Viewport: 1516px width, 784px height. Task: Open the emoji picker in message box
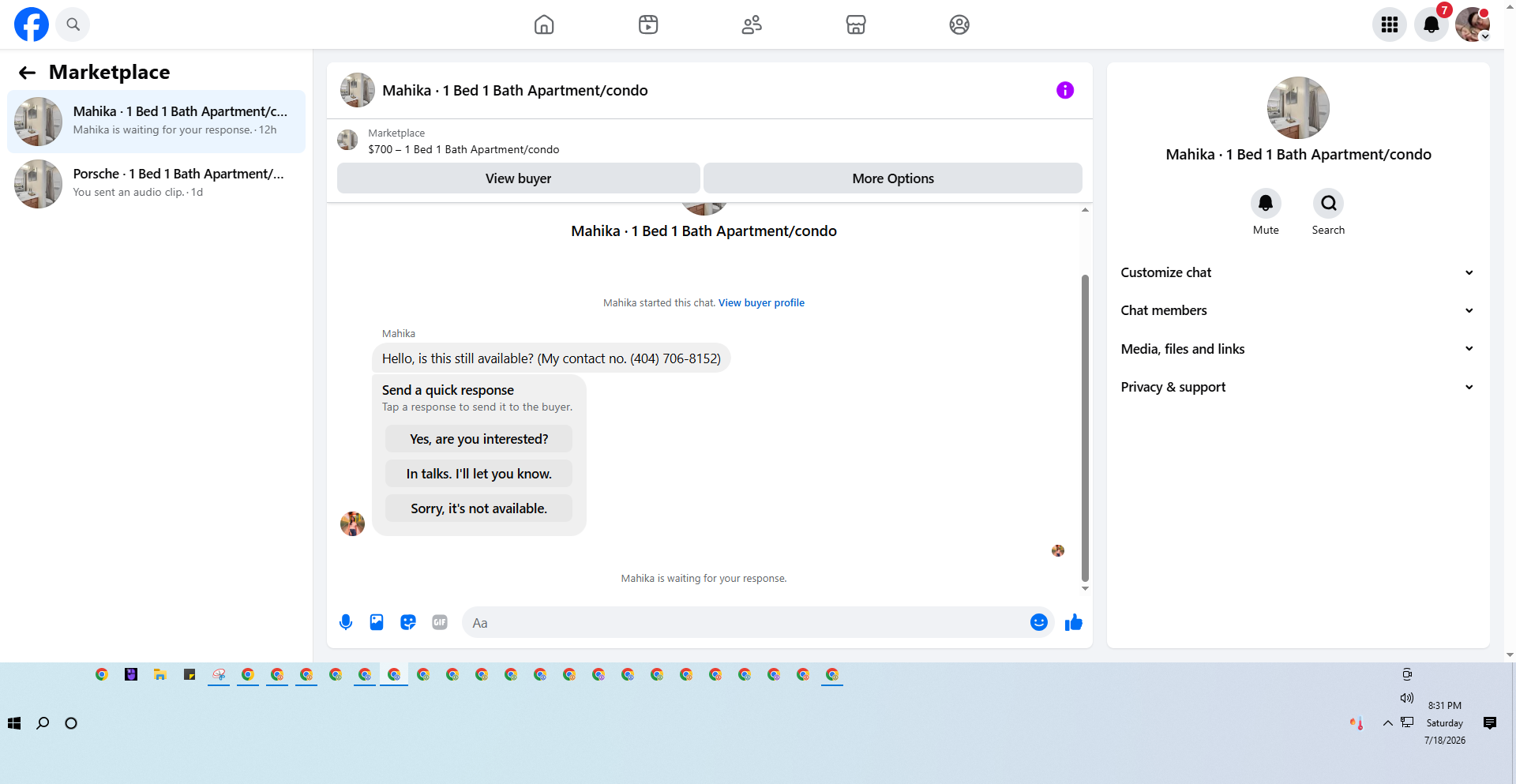[1039, 622]
